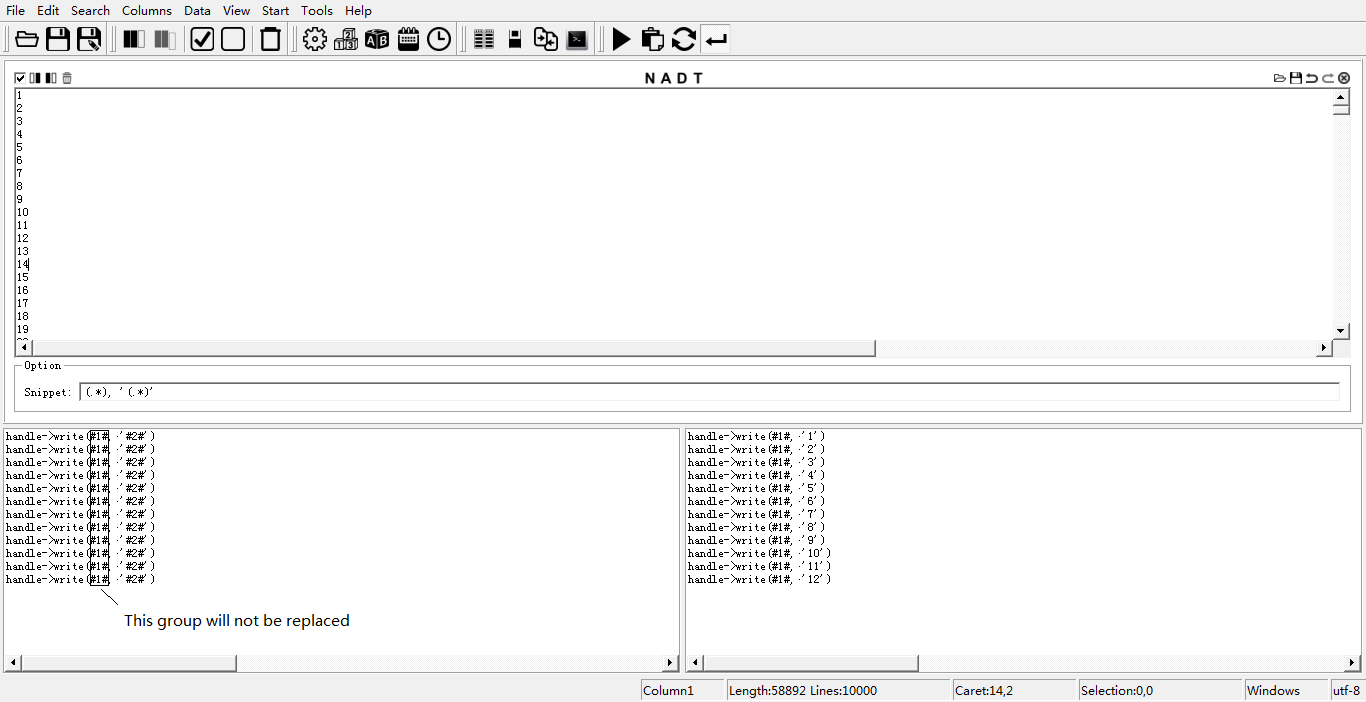This screenshot has height=702, width=1366.
Task: Open the View menu
Action: [237, 10]
